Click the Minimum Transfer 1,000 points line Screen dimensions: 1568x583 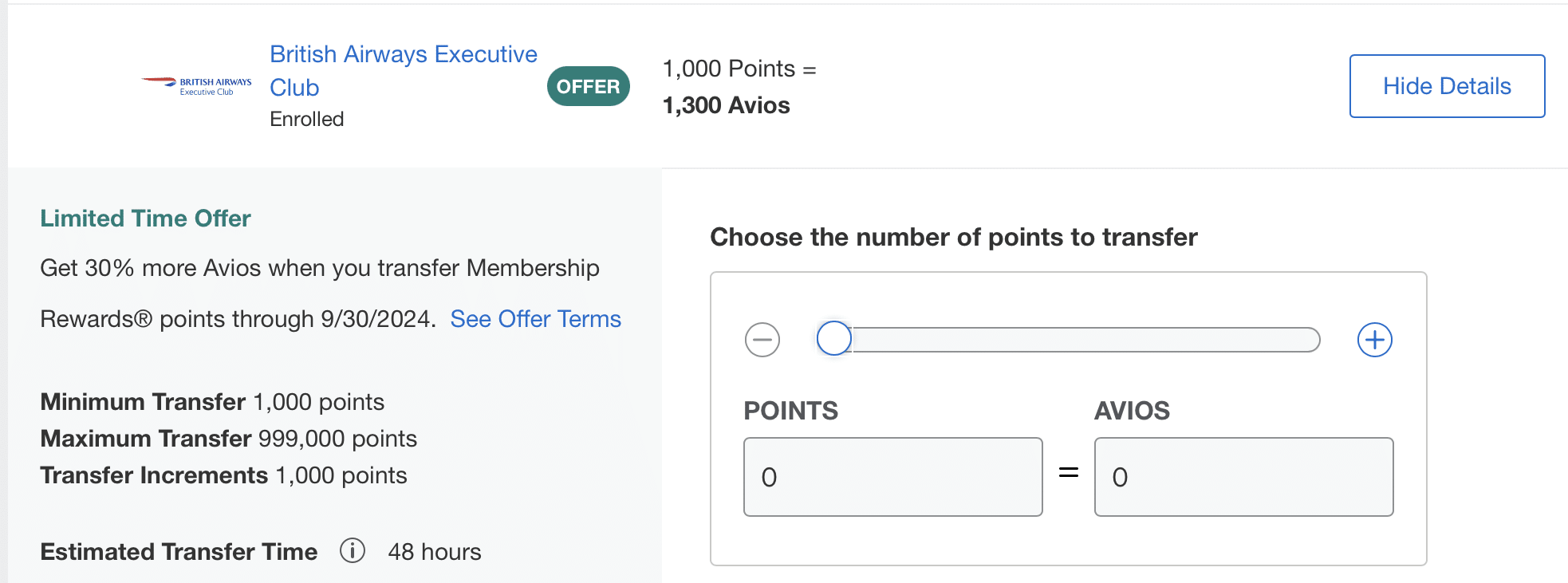pyautogui.click(x=212, y=402)
